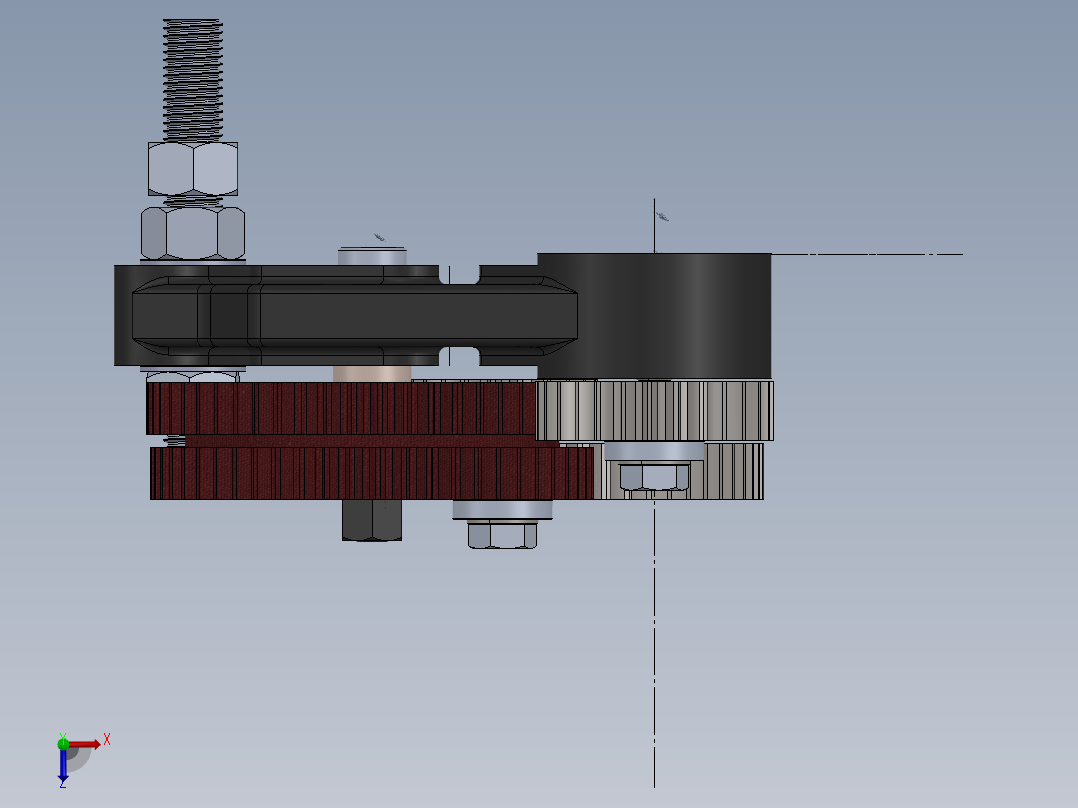The height and width of the screenshot is (808, 1078).
Task: Select the horizontal dash-dot centerline right of the cylinder
Action: click(867, 254)
